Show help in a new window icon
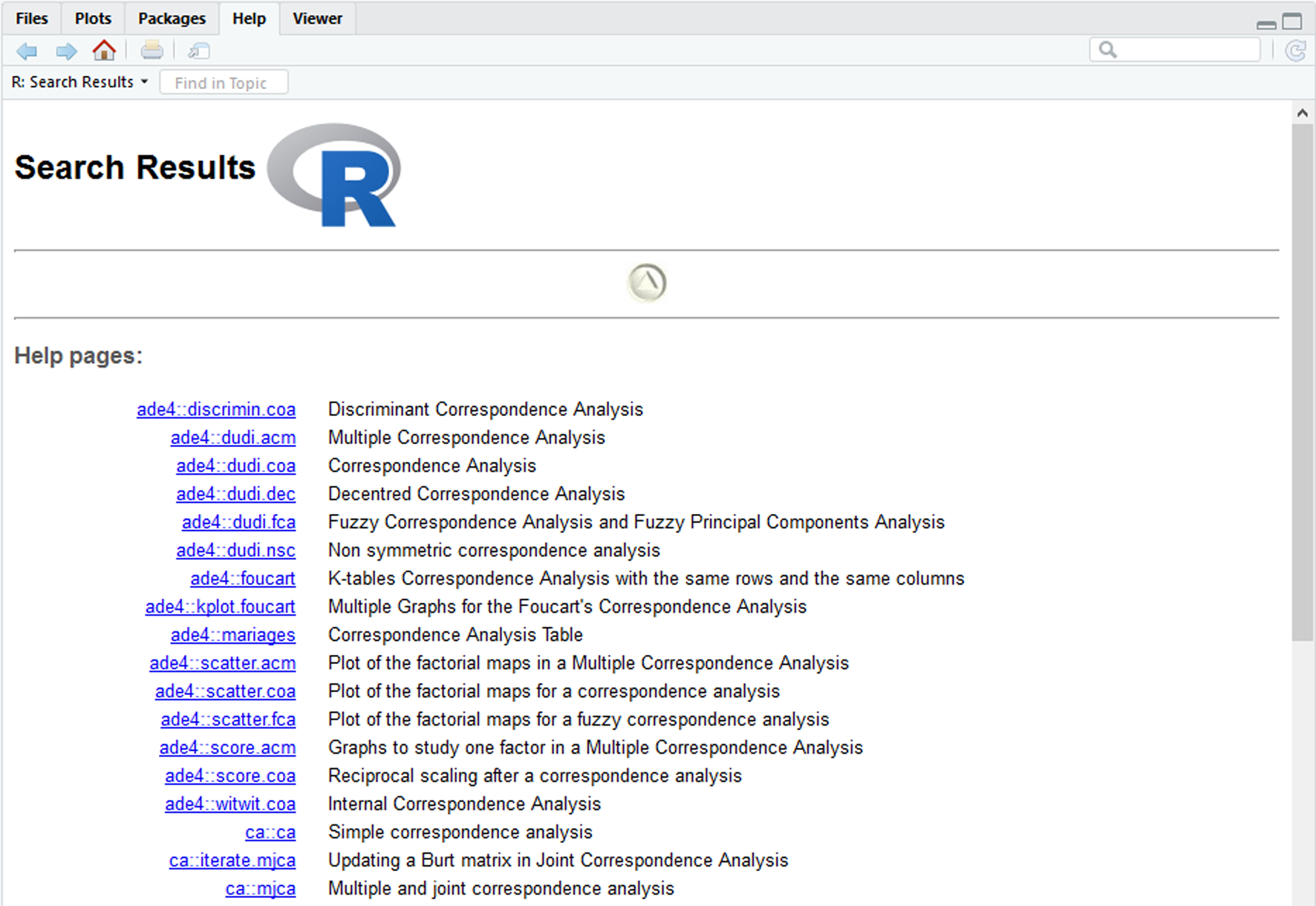Image resolution: width=1316 pixels, height=906 pixels. coord(198,50)
